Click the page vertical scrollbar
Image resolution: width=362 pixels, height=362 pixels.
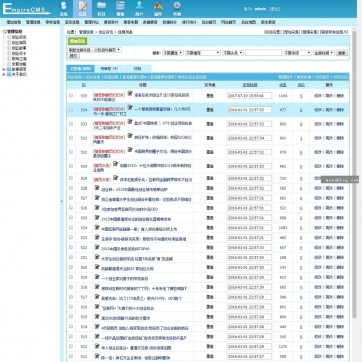click(354, 167)
